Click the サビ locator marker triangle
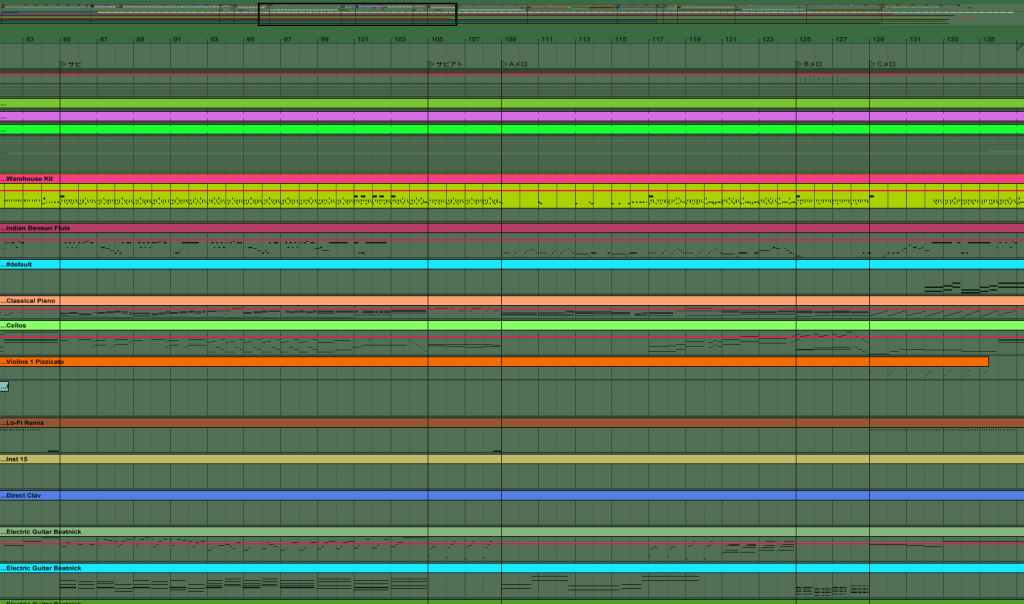The height and width of the screenshot is (604, 1024). (x=63, y=63)
